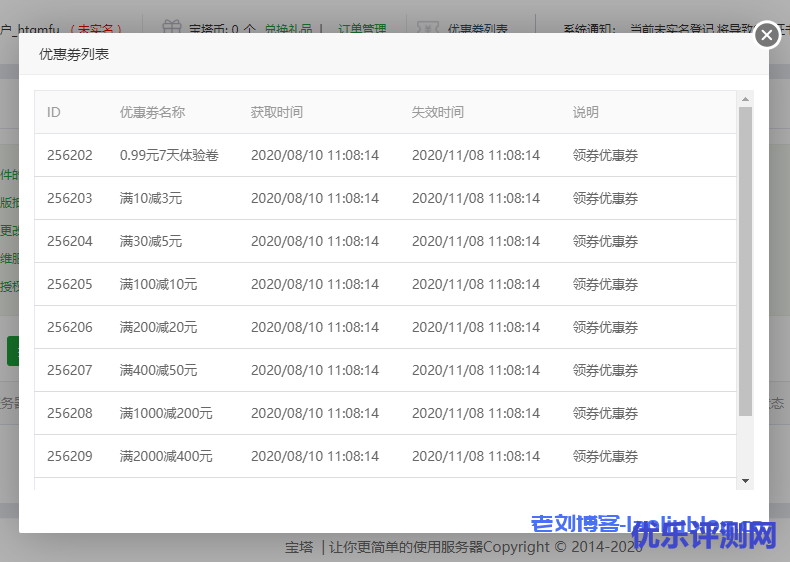Click the 失效时间 column header

(x=438, y=112)
